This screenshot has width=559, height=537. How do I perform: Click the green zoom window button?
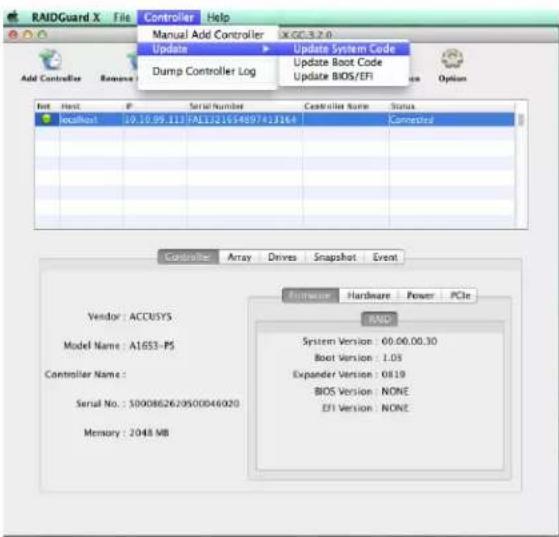tap(42, 35)
